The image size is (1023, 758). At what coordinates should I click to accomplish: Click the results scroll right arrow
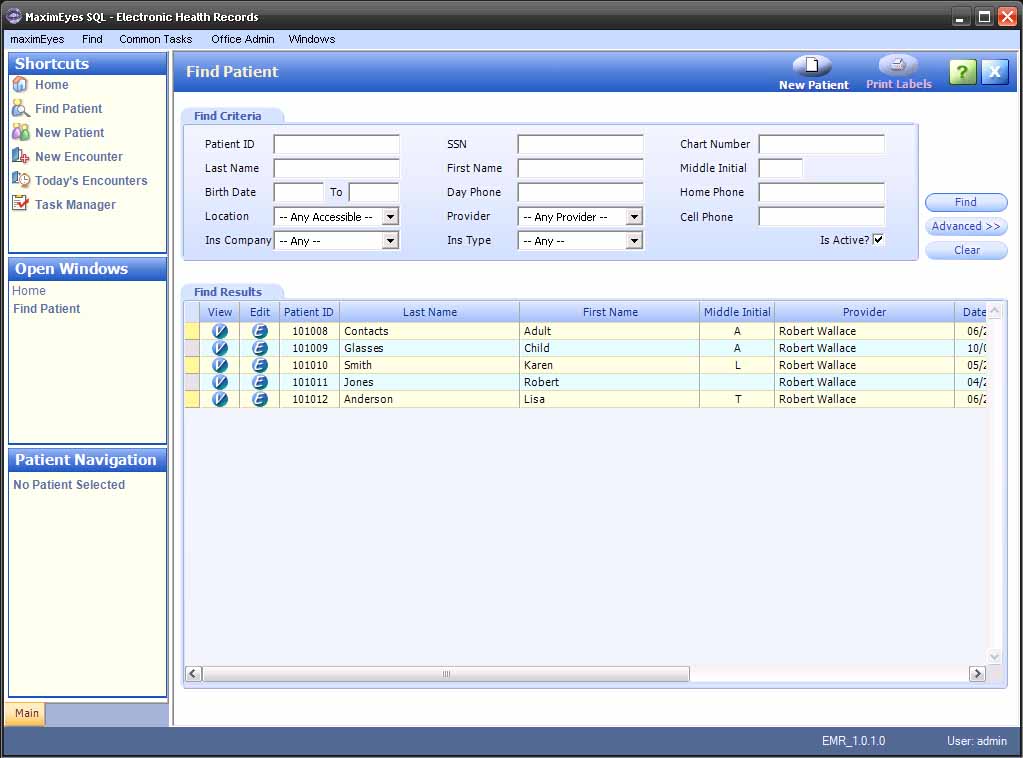click(x=977, y=674)
